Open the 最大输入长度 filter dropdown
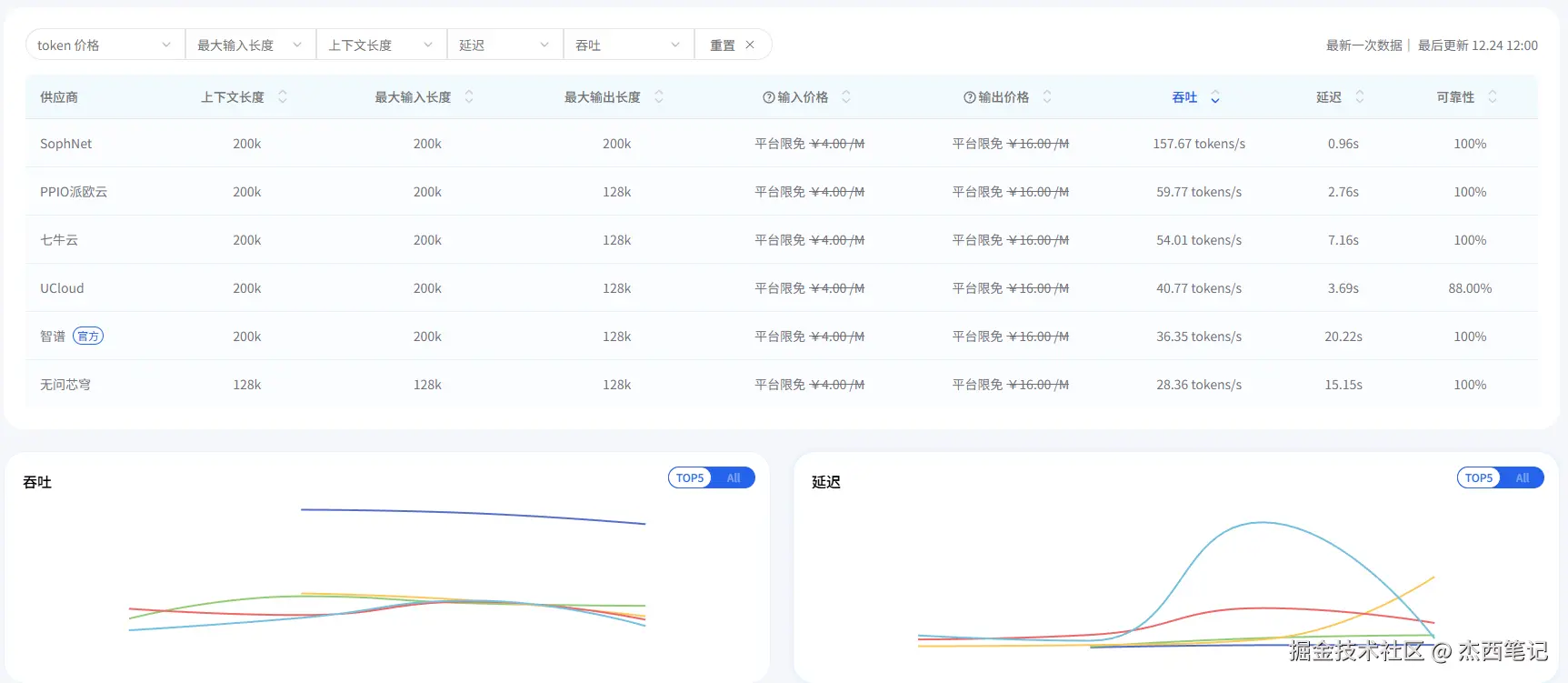Viewport: 1568px width, 683px height. [251, 45]
